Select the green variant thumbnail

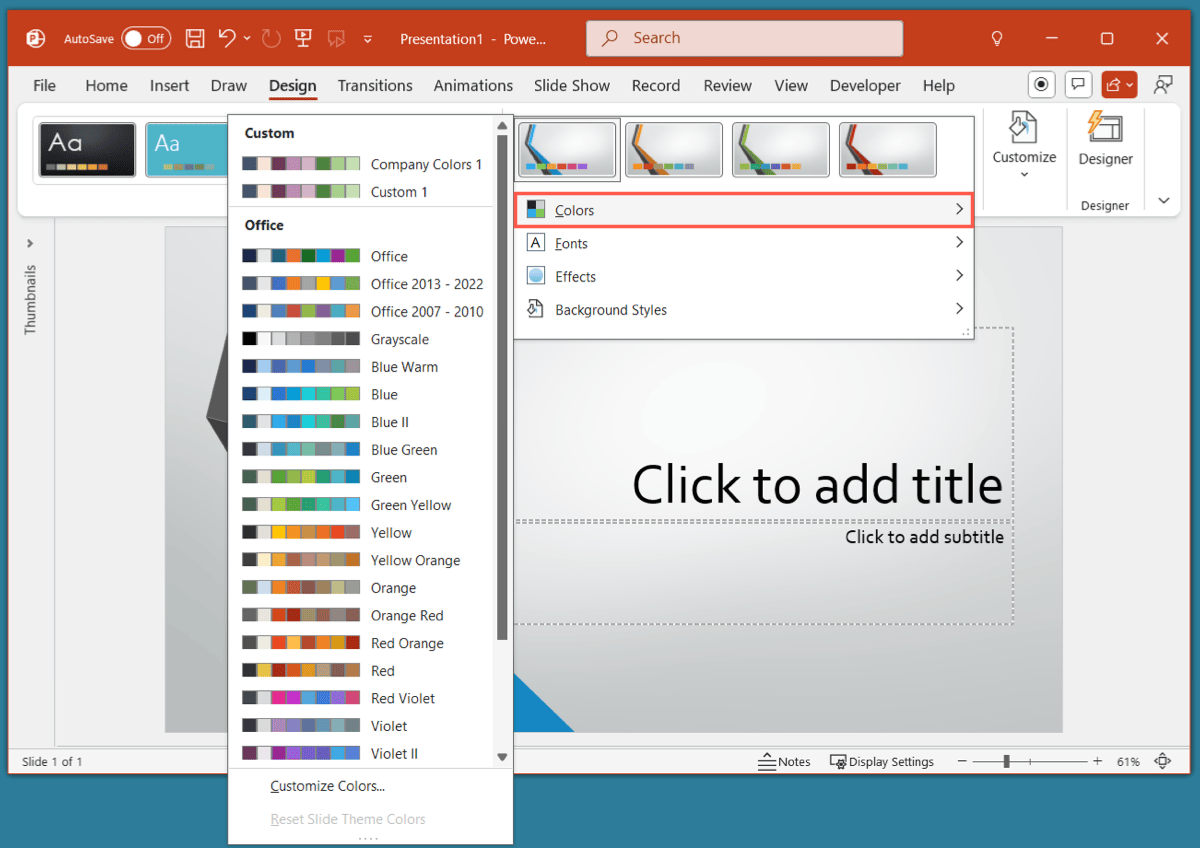781,150
